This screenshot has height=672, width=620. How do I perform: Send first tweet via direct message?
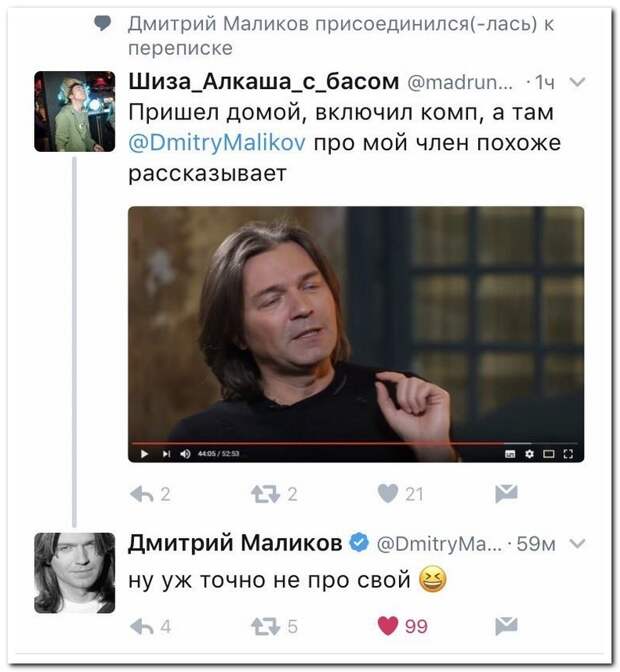[x=506, y=494]
